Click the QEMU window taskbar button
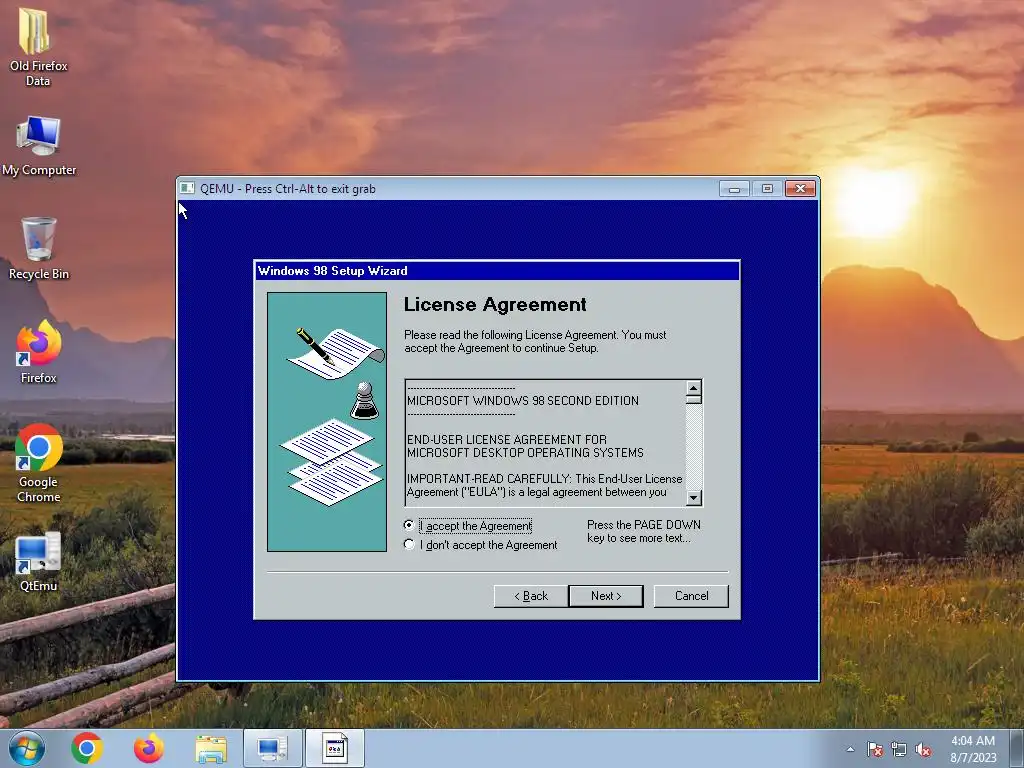The width and height of the screenshot is (1024, 768). point(334,748)
